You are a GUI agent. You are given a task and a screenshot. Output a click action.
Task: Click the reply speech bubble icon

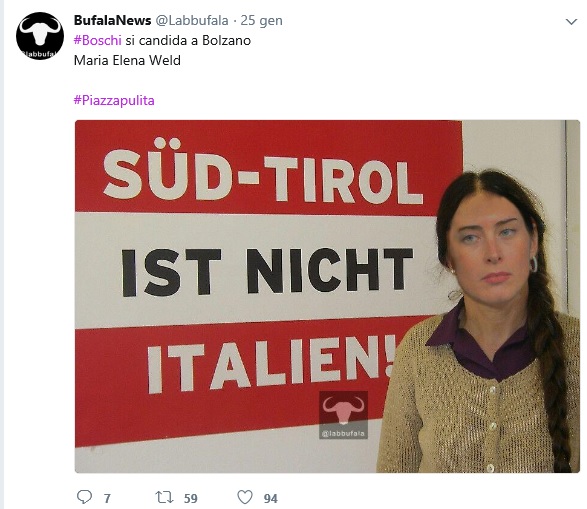click(84, 497)
